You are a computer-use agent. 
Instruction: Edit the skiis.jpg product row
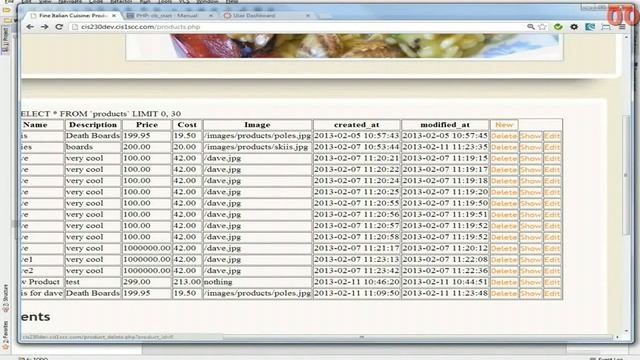click(552, 147)
